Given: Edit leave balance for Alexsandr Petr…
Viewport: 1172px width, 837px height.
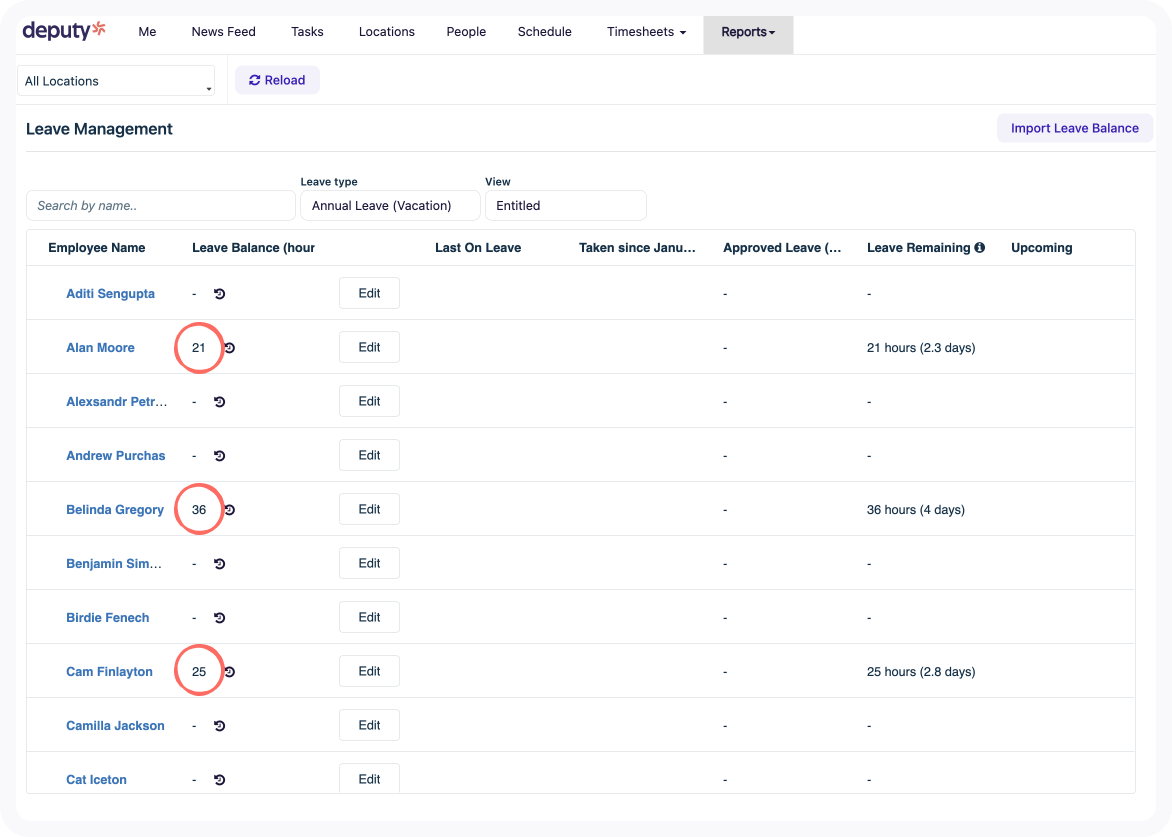Looking at the screenshot, I should tap(369, 401).
